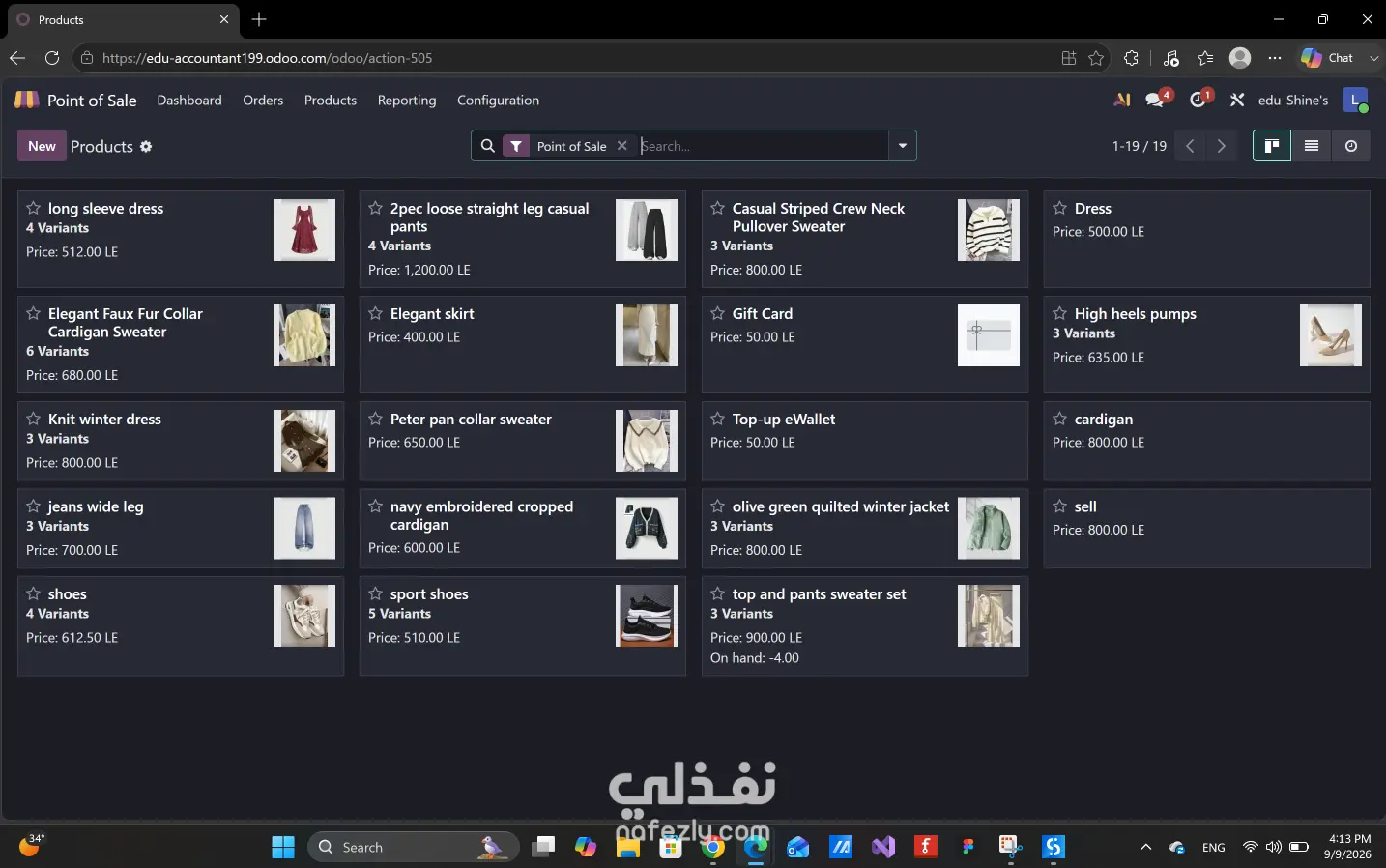Screen dimensions: 1386x868
Task: Open the Activity view clock icon
Action: pyautogui.click(x=1351, y=146)
